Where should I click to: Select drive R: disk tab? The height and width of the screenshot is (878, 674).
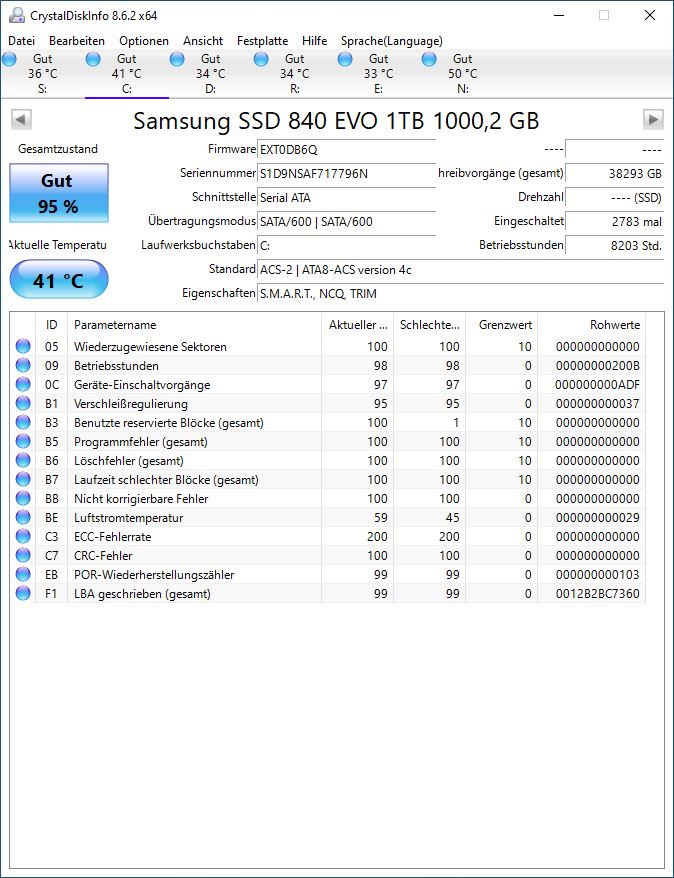(294, 73)
